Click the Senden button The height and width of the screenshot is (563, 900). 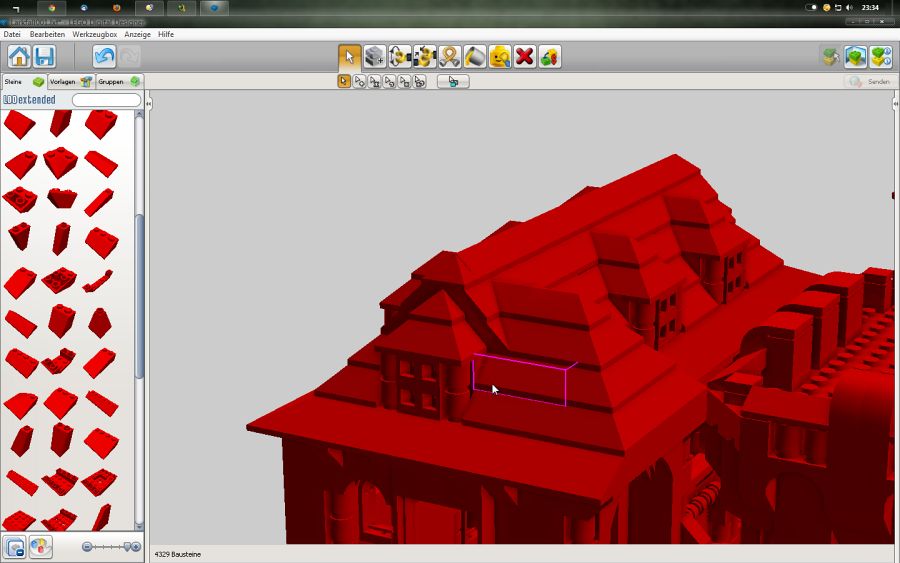tap(868, 82)
